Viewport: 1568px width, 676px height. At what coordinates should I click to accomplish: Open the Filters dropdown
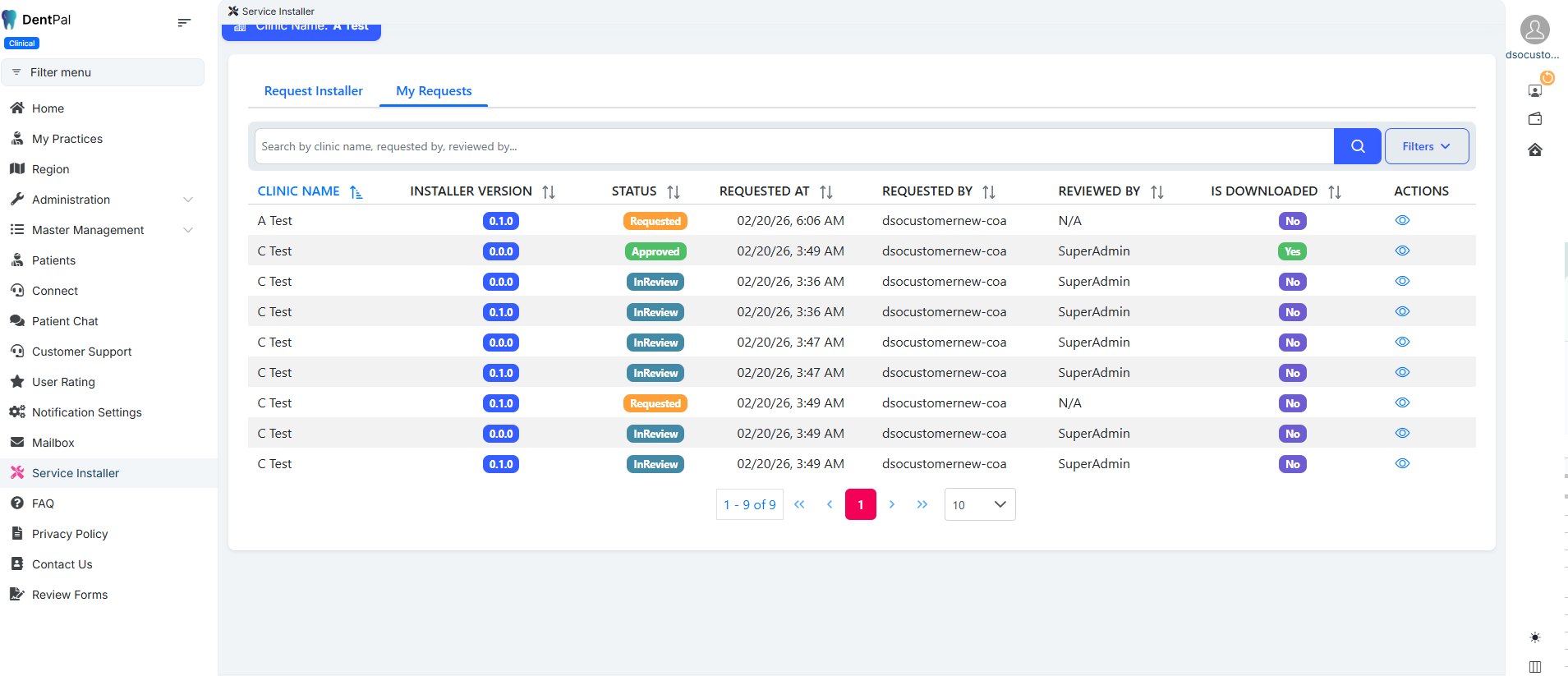[x=1426, y=146]
